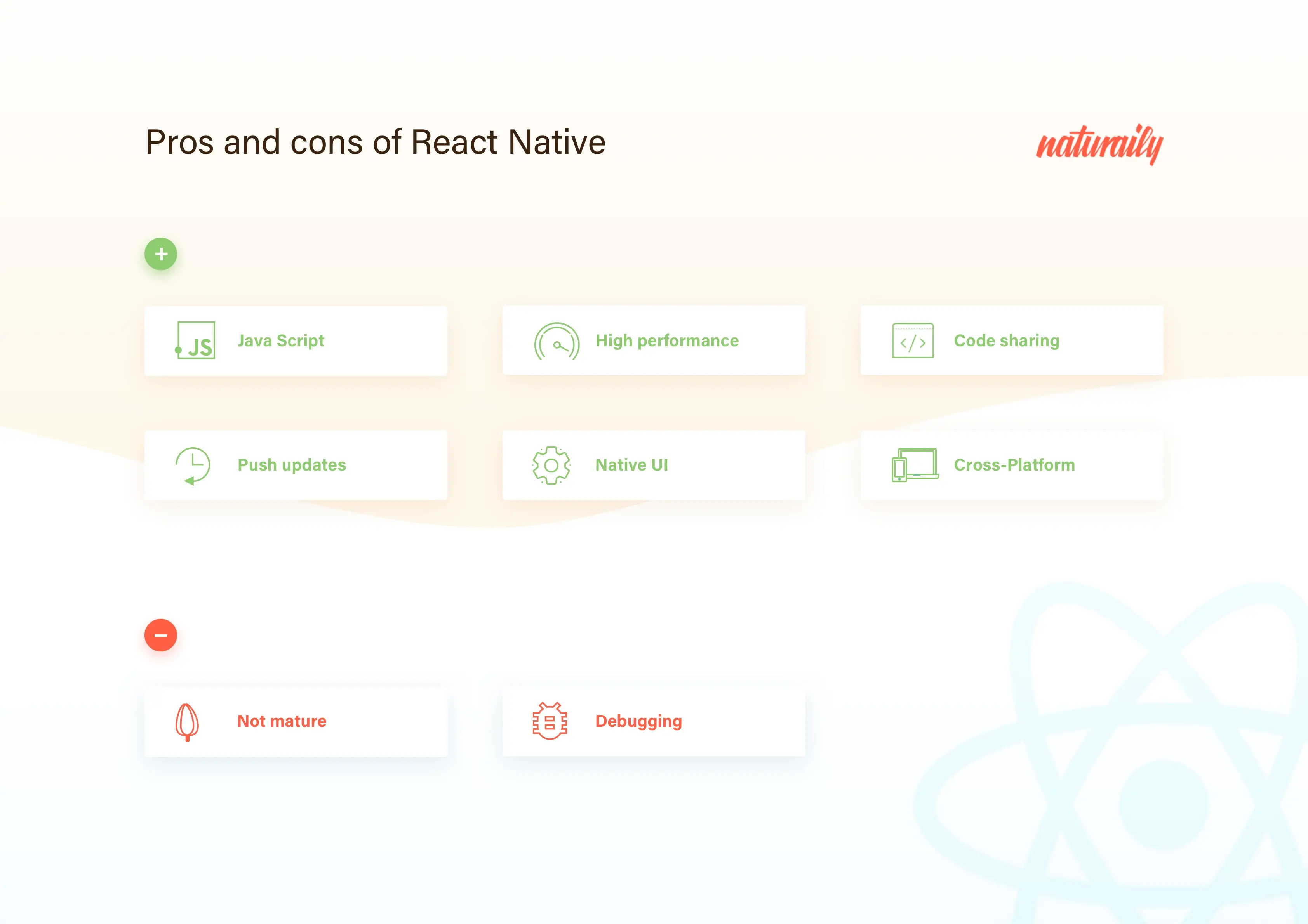Screen dimensions: 1308x924
Task: Select the Native UI label
Action: pyautogui.click(x=632, y=465)
